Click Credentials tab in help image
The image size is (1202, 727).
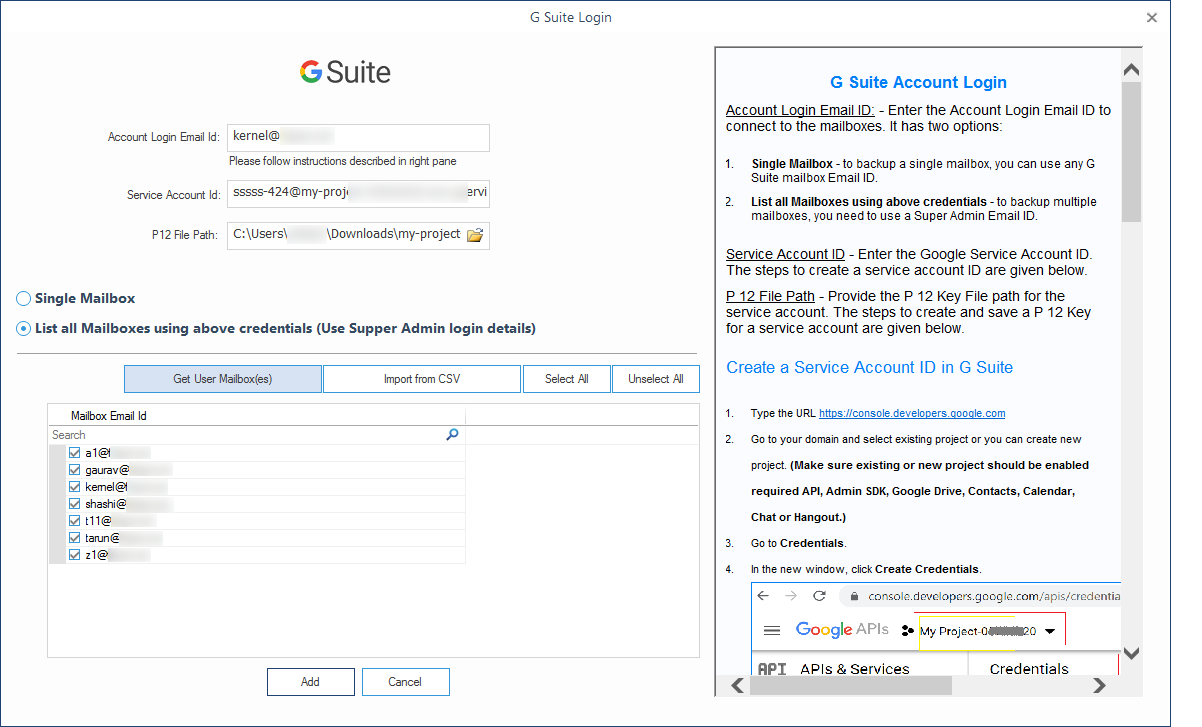click(1029, 670)
